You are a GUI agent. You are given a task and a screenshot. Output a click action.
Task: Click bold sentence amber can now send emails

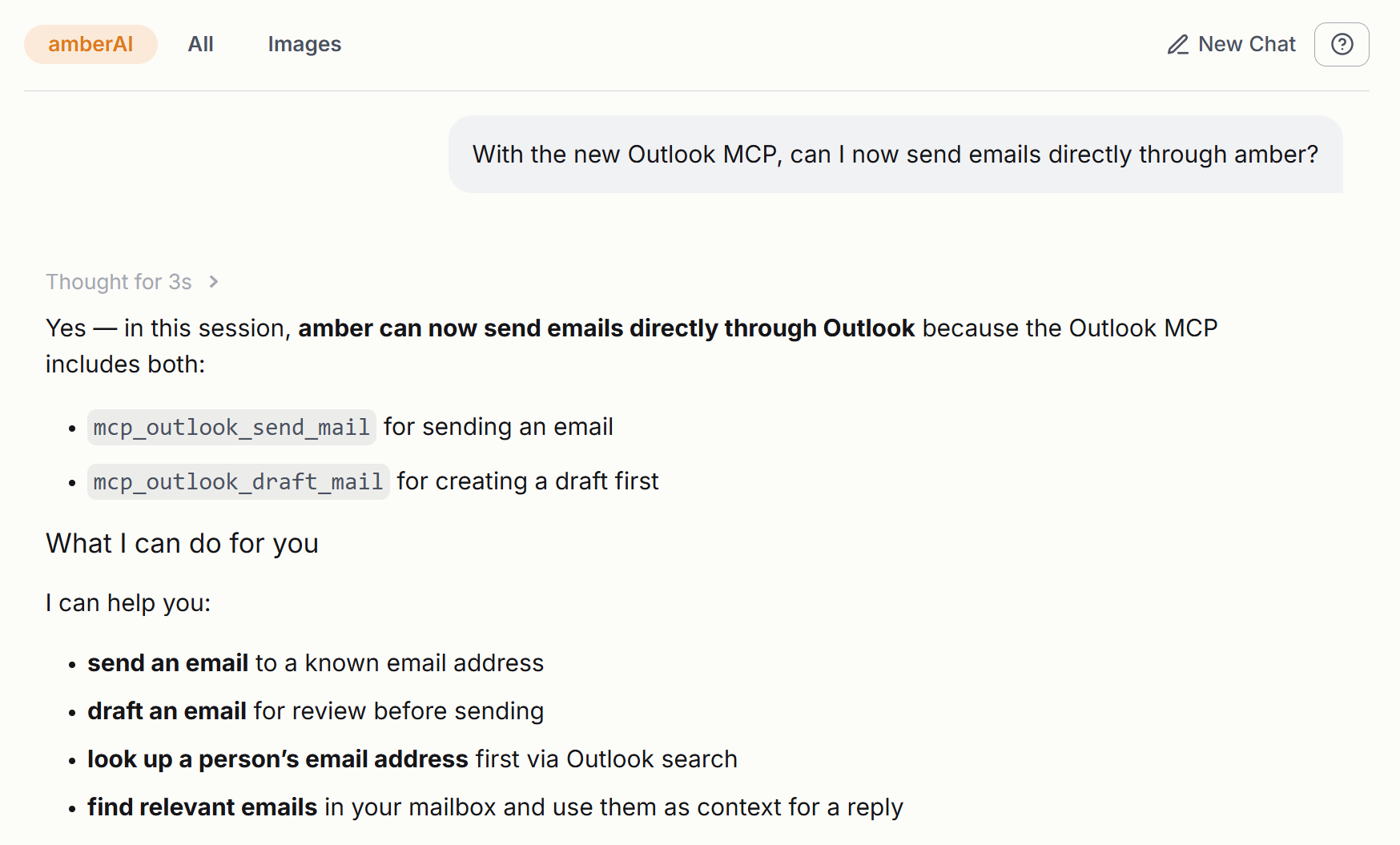pyautogui.click(x=606, y=328)
